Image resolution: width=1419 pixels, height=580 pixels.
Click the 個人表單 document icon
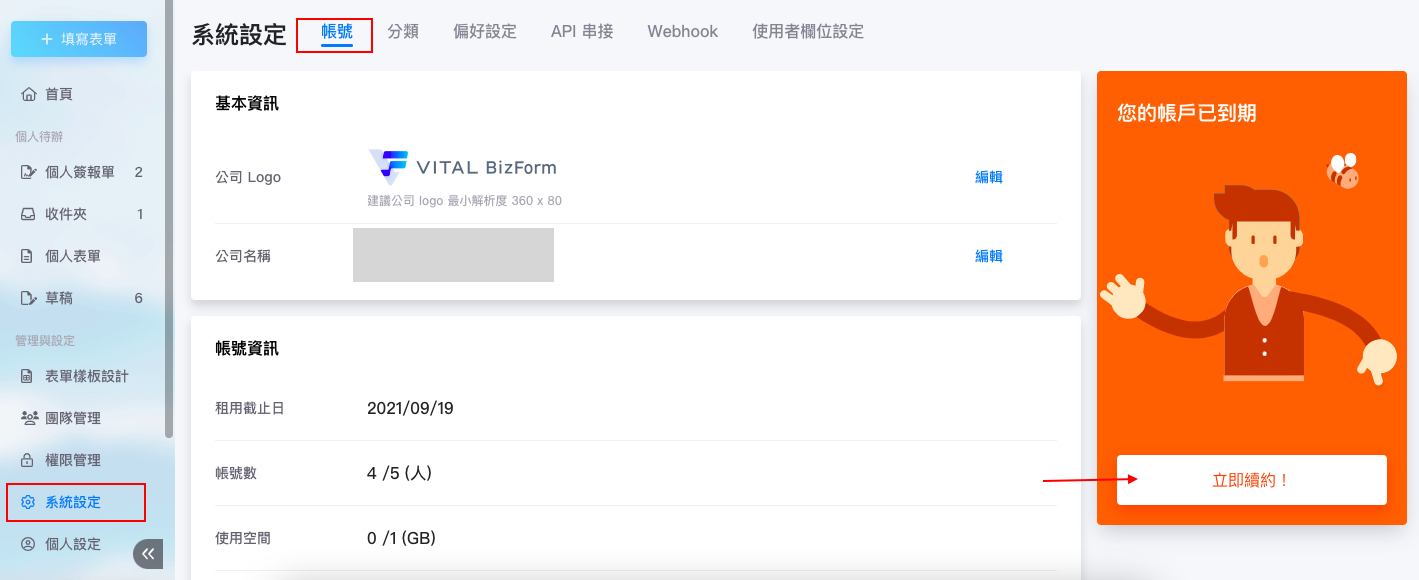pyautogui.click(x=29, y=256)
